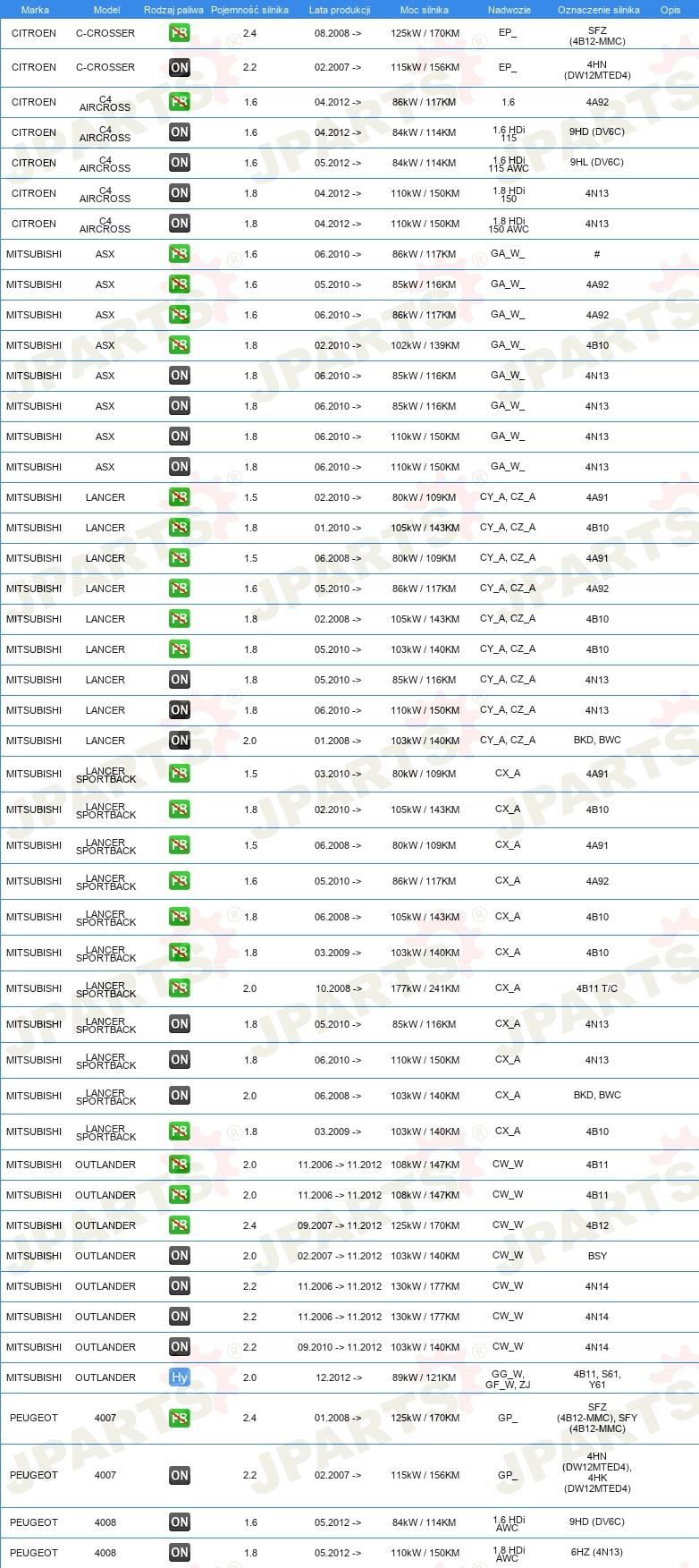Viewport: 699px width, 1568px height.
Task: Click PB icon for Lancer 1.8 from 02.2008
Action: tap(180, 619)
